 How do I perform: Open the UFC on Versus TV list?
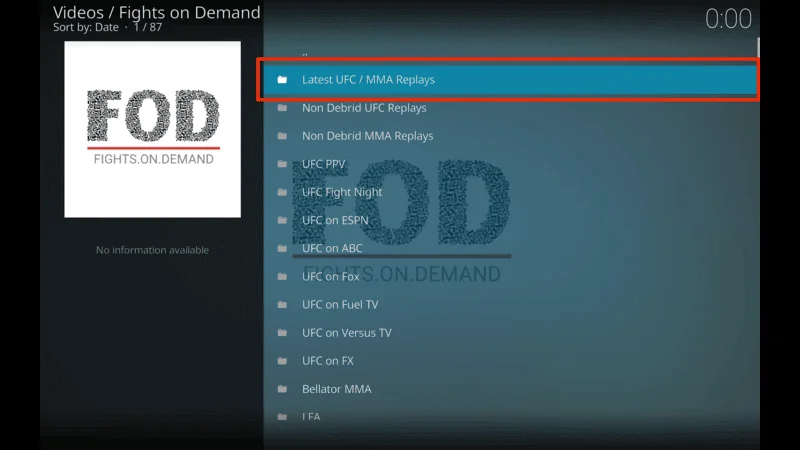tap(510, 333)
